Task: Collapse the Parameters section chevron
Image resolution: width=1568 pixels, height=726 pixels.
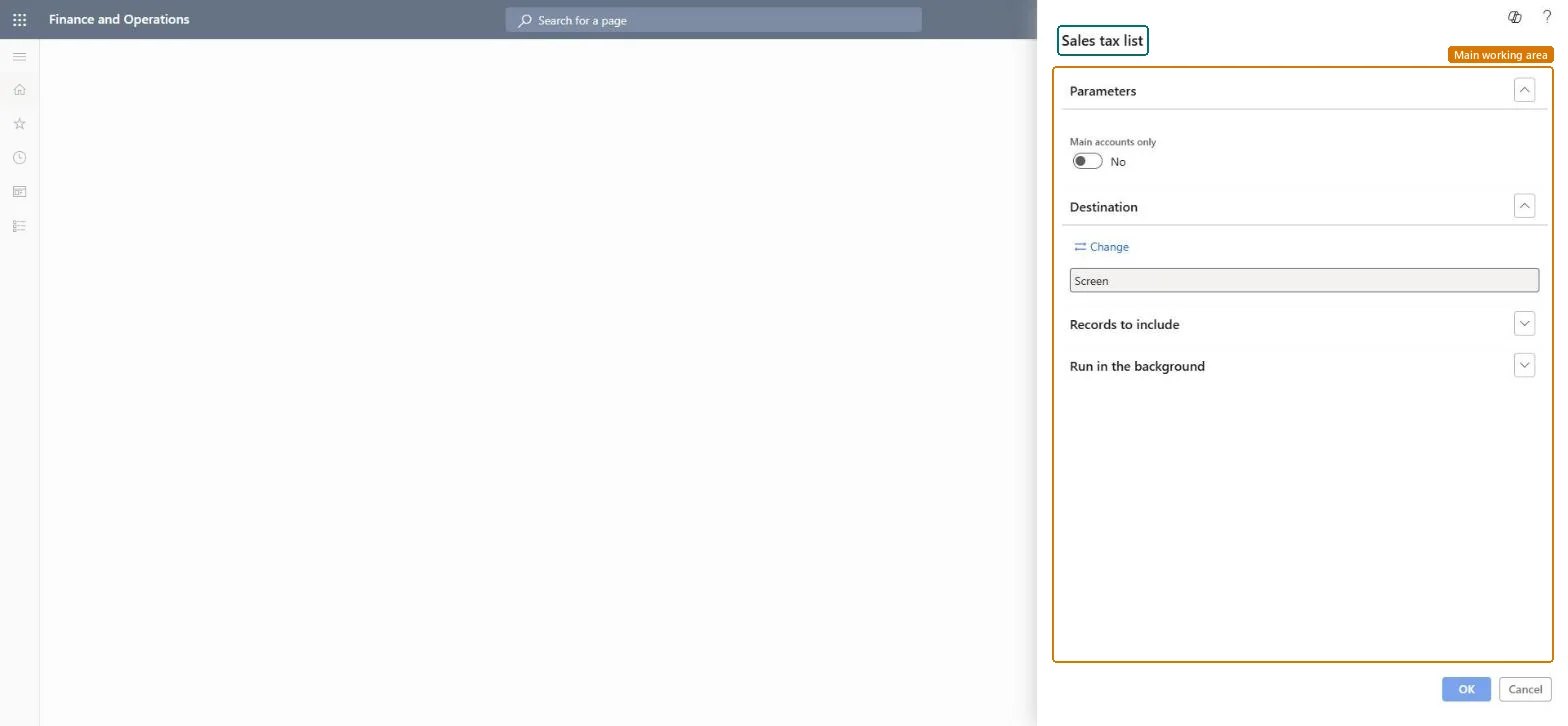Action: coord(1524,90)
